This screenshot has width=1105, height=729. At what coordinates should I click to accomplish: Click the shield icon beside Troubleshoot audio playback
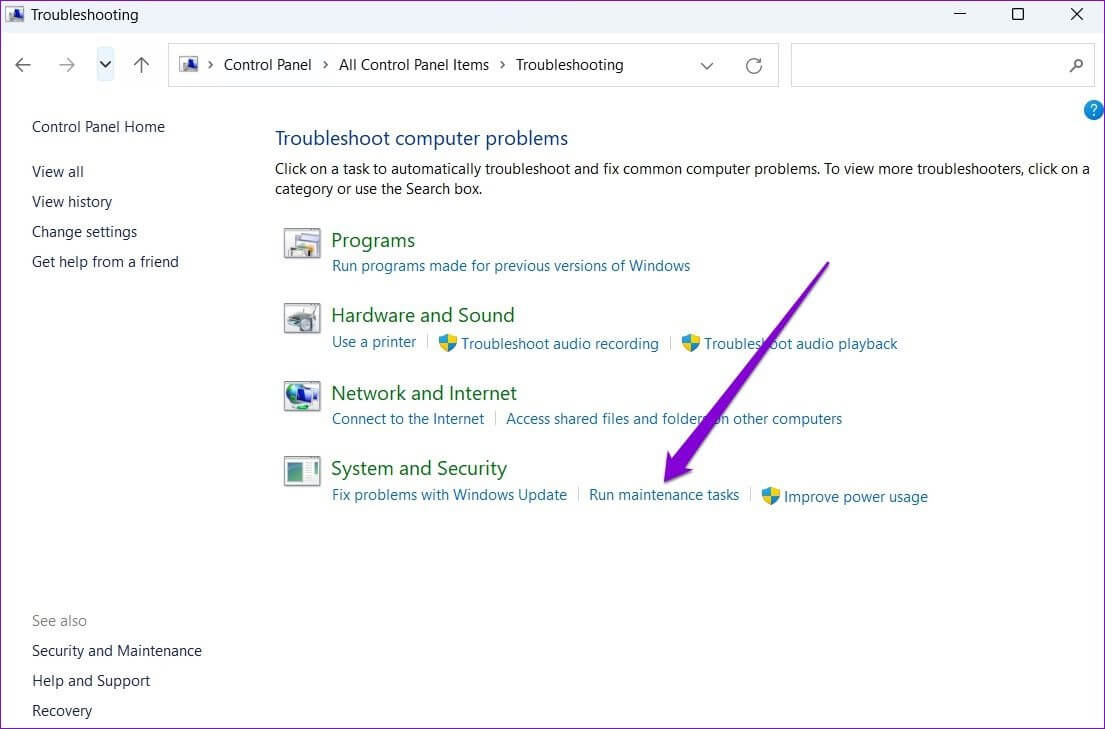pos(691,343)
